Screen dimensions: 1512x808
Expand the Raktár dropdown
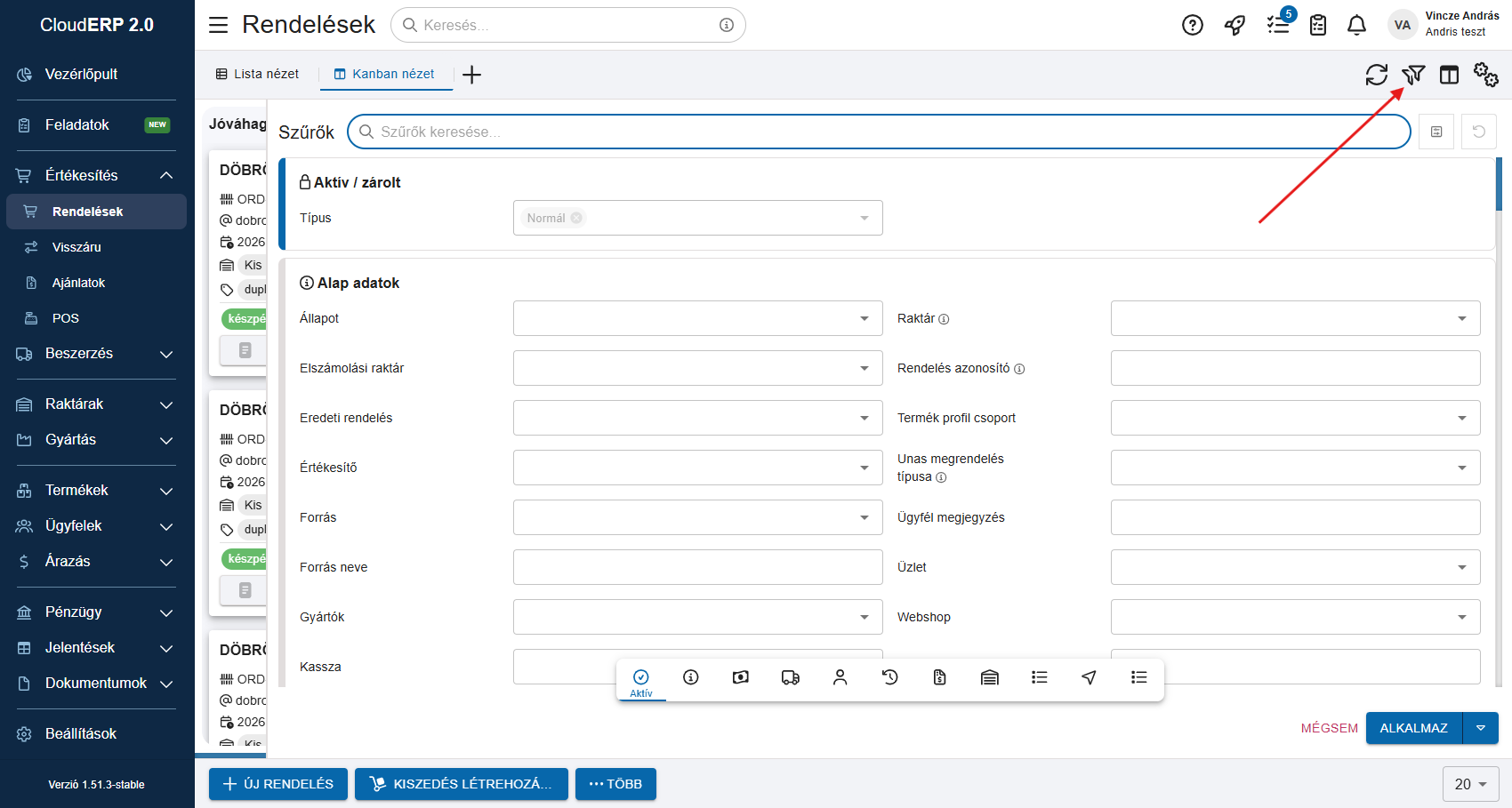(x=1295, y=318)
